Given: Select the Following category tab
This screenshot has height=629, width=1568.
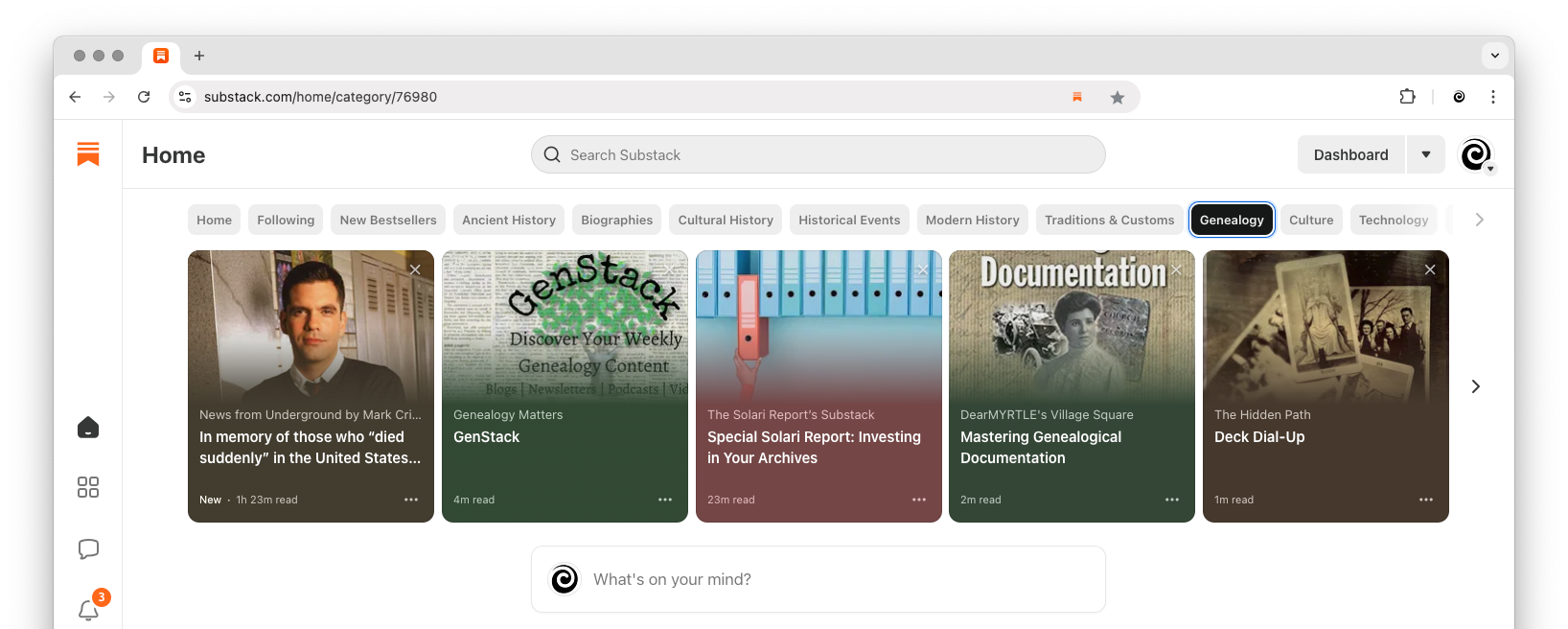Looking at the screenshot, I should tap(286, 220).
